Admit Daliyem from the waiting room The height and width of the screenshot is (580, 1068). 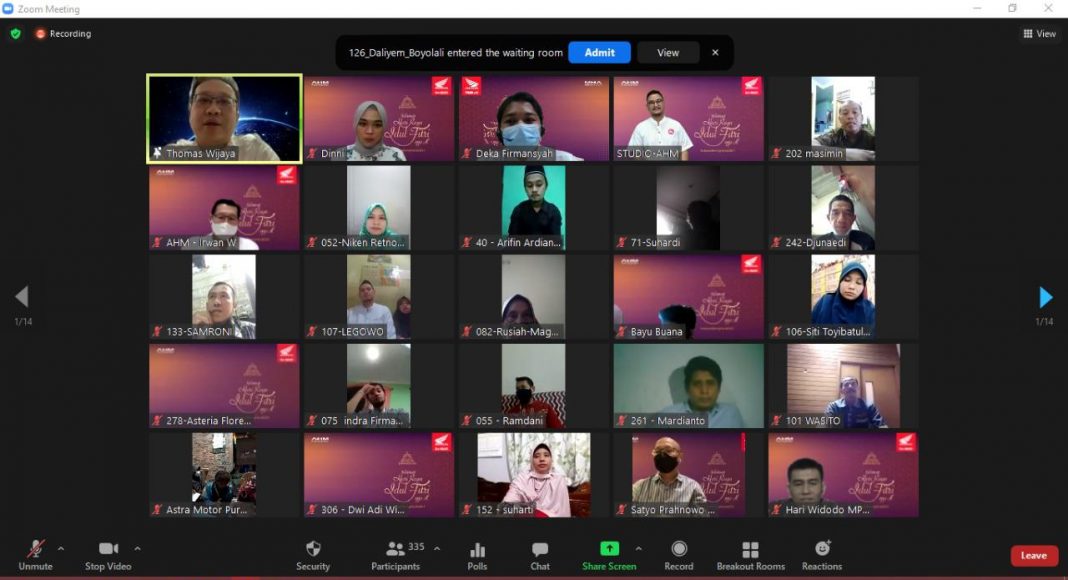[x=599, y=53]
